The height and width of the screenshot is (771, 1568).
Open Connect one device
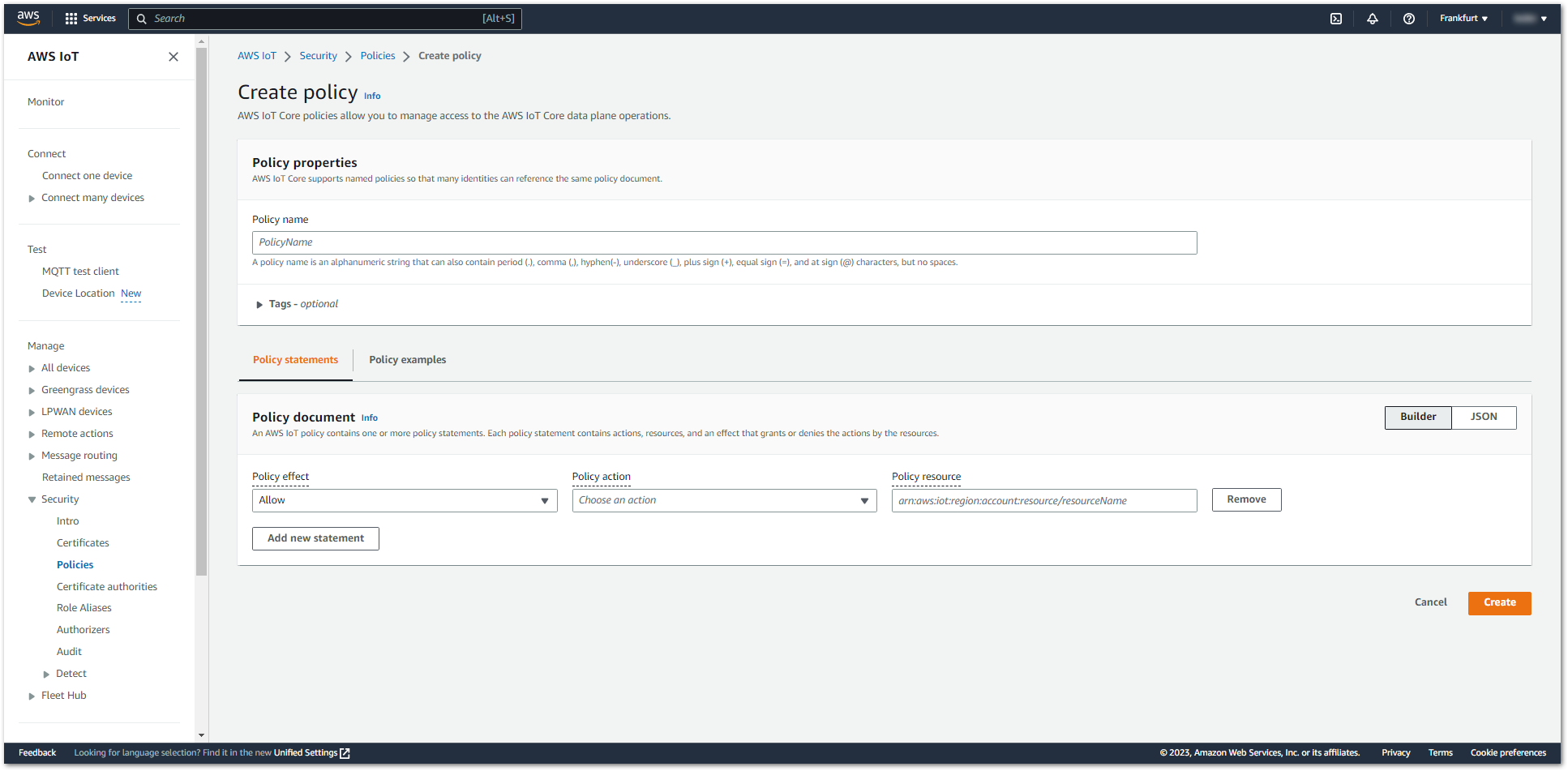pyautogui.click(x=87, y=176)
